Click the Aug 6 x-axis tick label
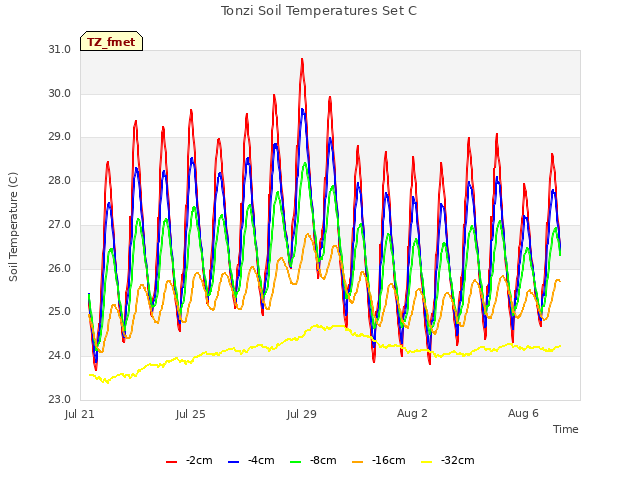The width and height of the screenshot is (640, 480). [523, 413]
